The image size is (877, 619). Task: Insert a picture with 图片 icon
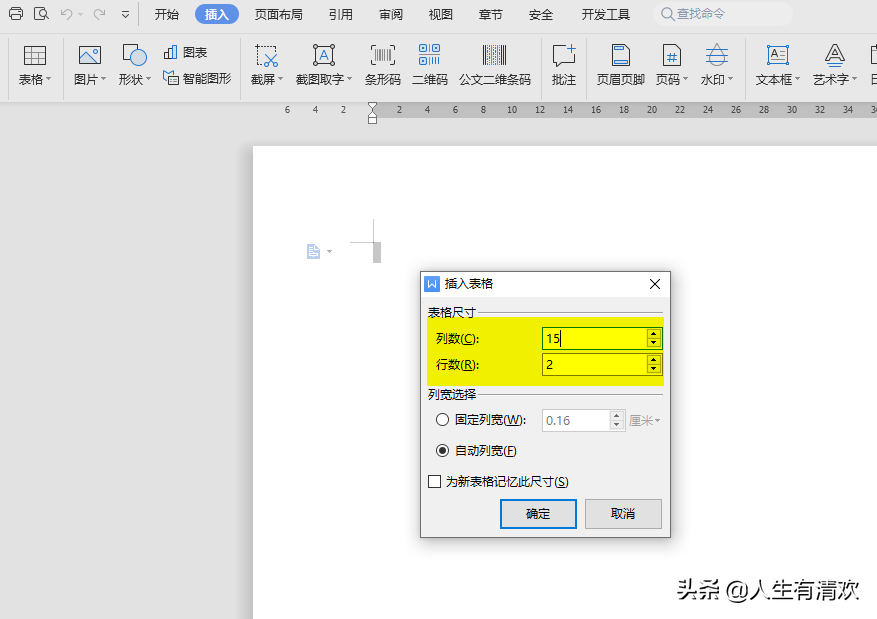point(89,56)
